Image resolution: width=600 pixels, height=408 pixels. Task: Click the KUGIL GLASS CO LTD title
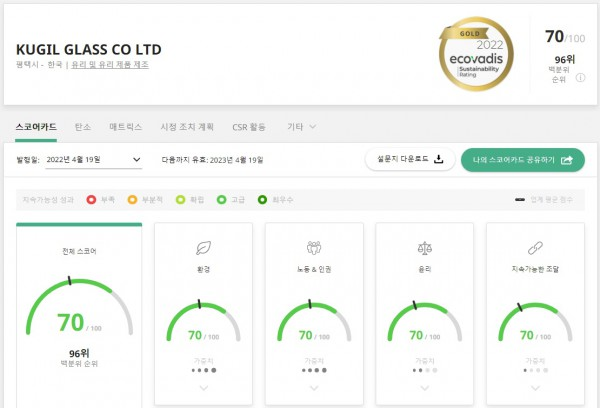[89, 49]
